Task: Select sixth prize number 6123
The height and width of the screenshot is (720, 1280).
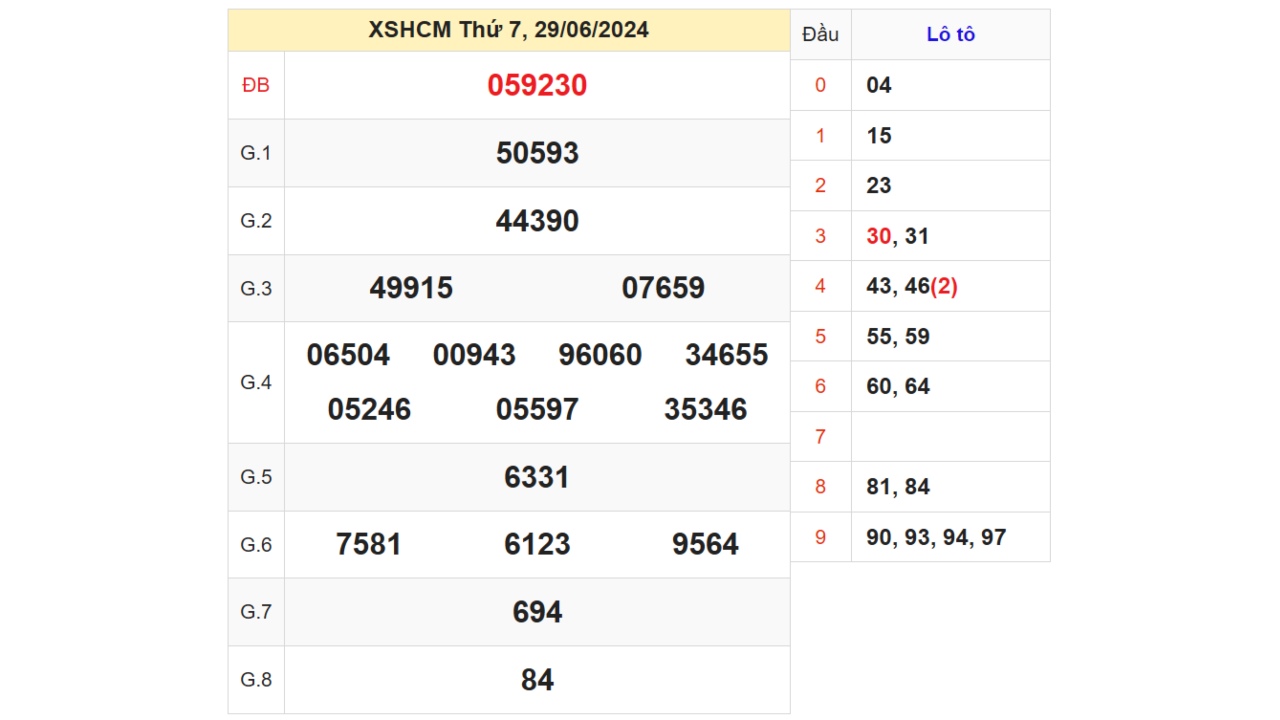Action: pyautogui.click(x=537, y=544)
